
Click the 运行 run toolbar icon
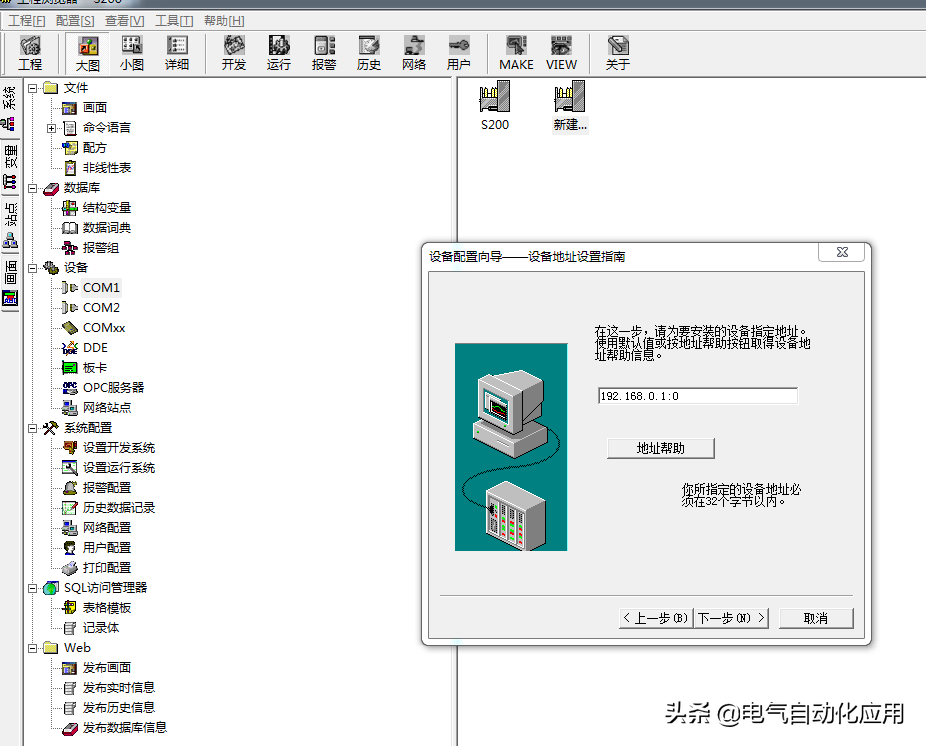point(279,53)
